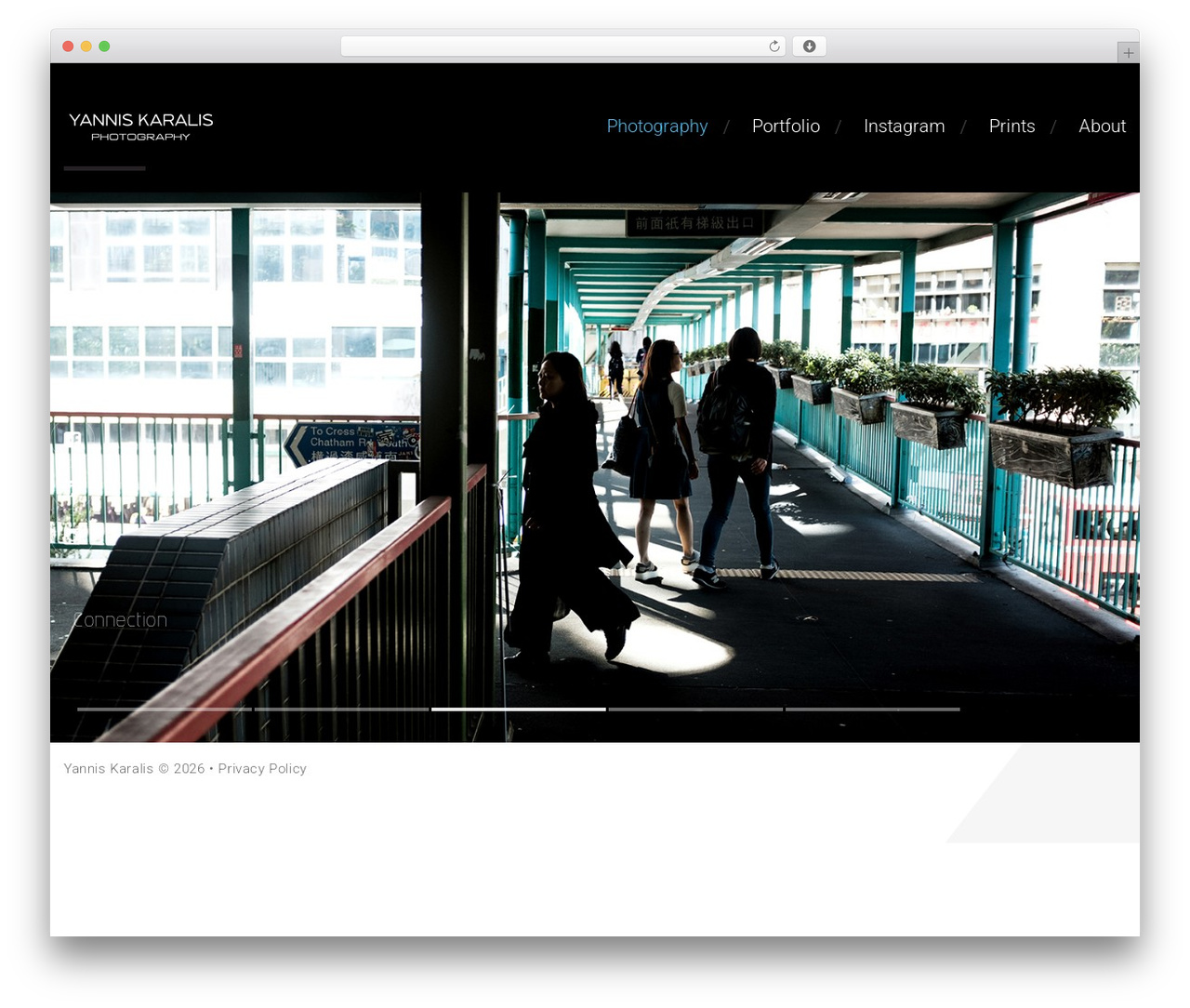1190x1008 pixels.
Task: Jump to the first slideshow indicator bar
Action: tap(165, 710)
